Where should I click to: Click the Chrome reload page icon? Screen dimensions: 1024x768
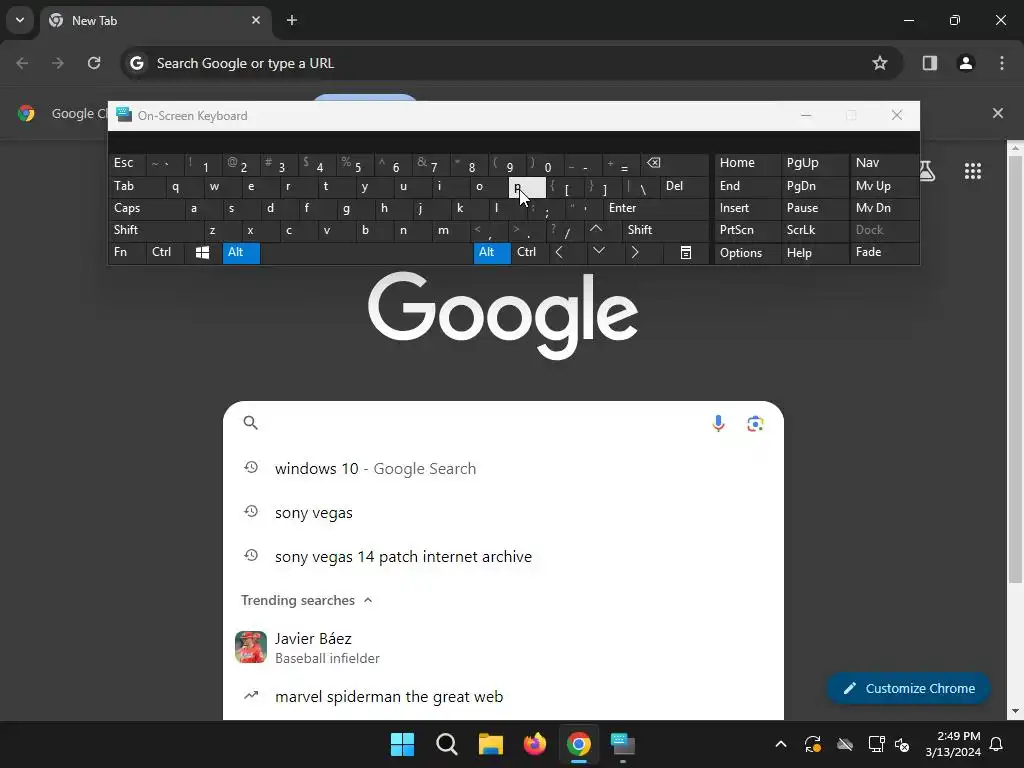coord(94,63)
